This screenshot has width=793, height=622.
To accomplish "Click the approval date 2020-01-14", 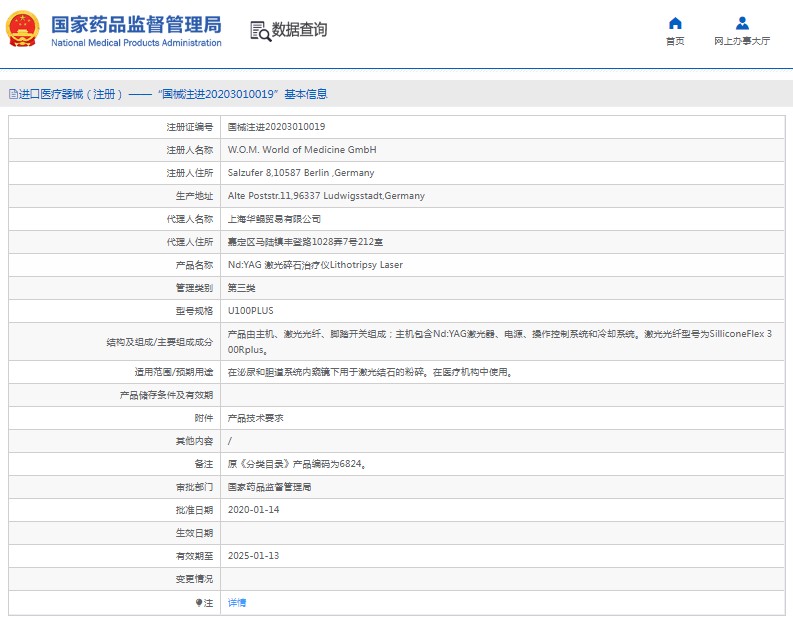I will click(253, 510).
